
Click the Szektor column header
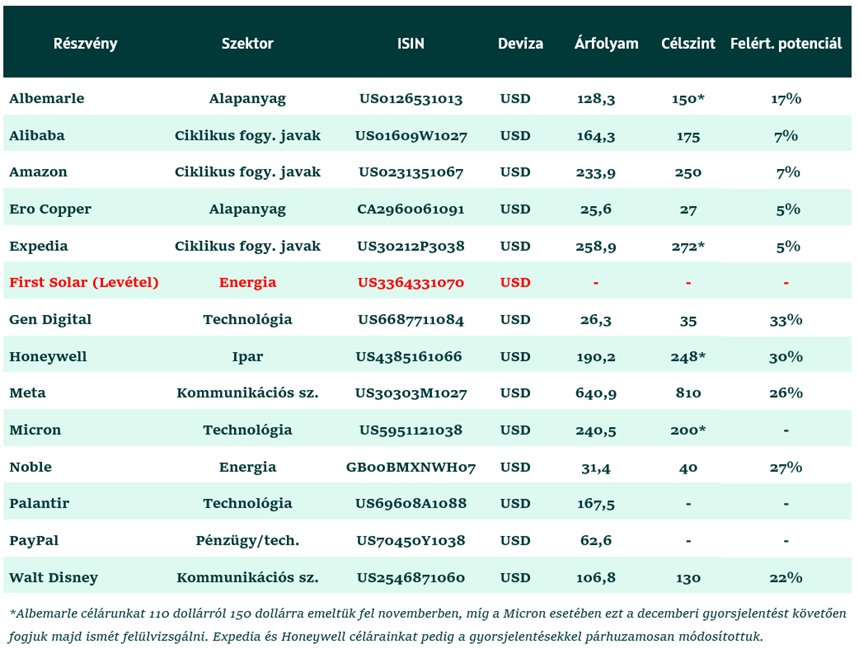click(x=247, y=44)
